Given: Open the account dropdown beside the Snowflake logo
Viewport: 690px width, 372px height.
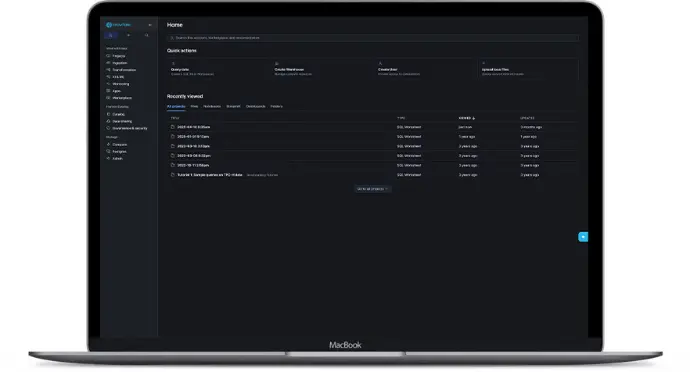Looking at the screenshot, I should [150, 25].
